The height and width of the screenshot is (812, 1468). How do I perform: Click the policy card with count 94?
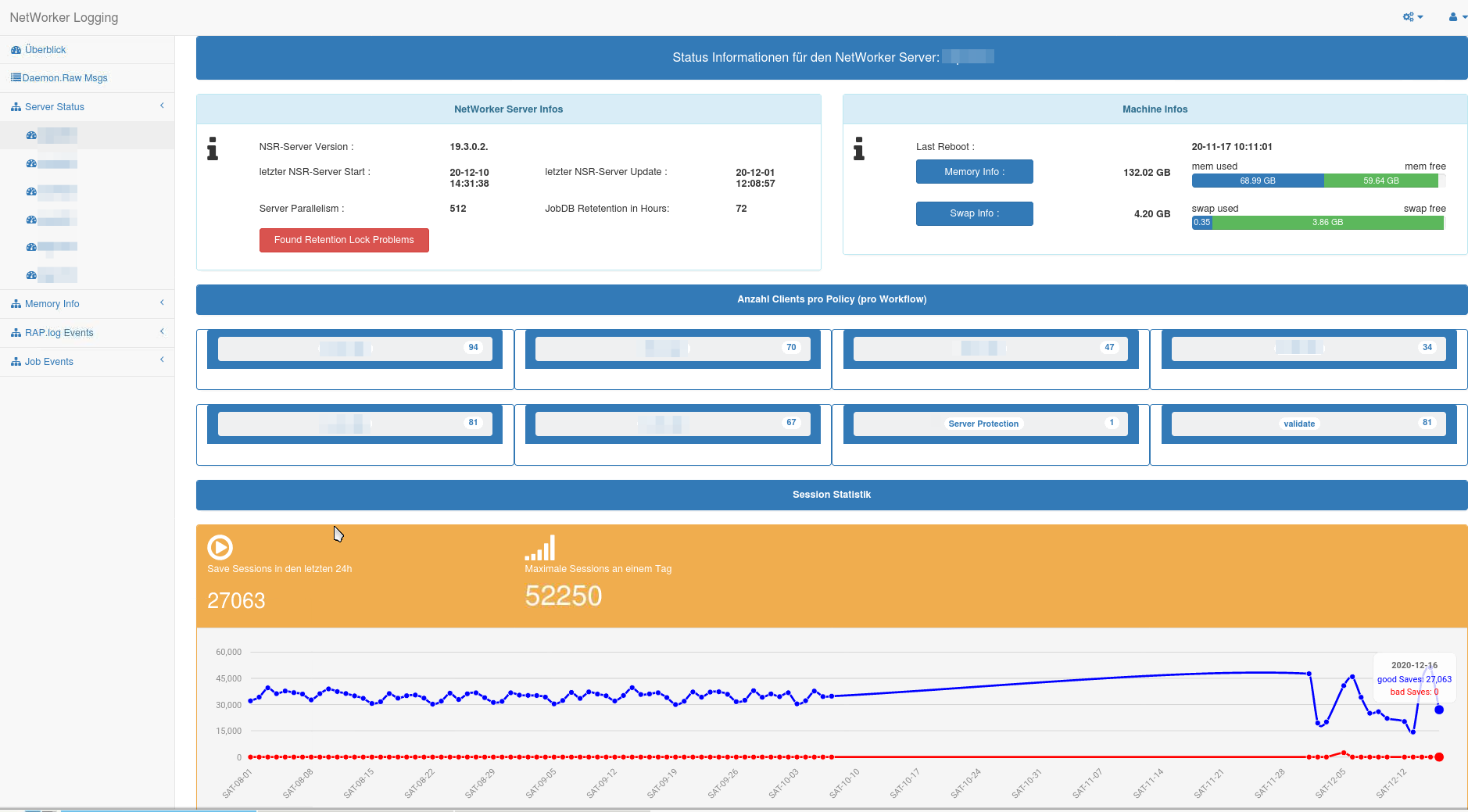[355, 349]
